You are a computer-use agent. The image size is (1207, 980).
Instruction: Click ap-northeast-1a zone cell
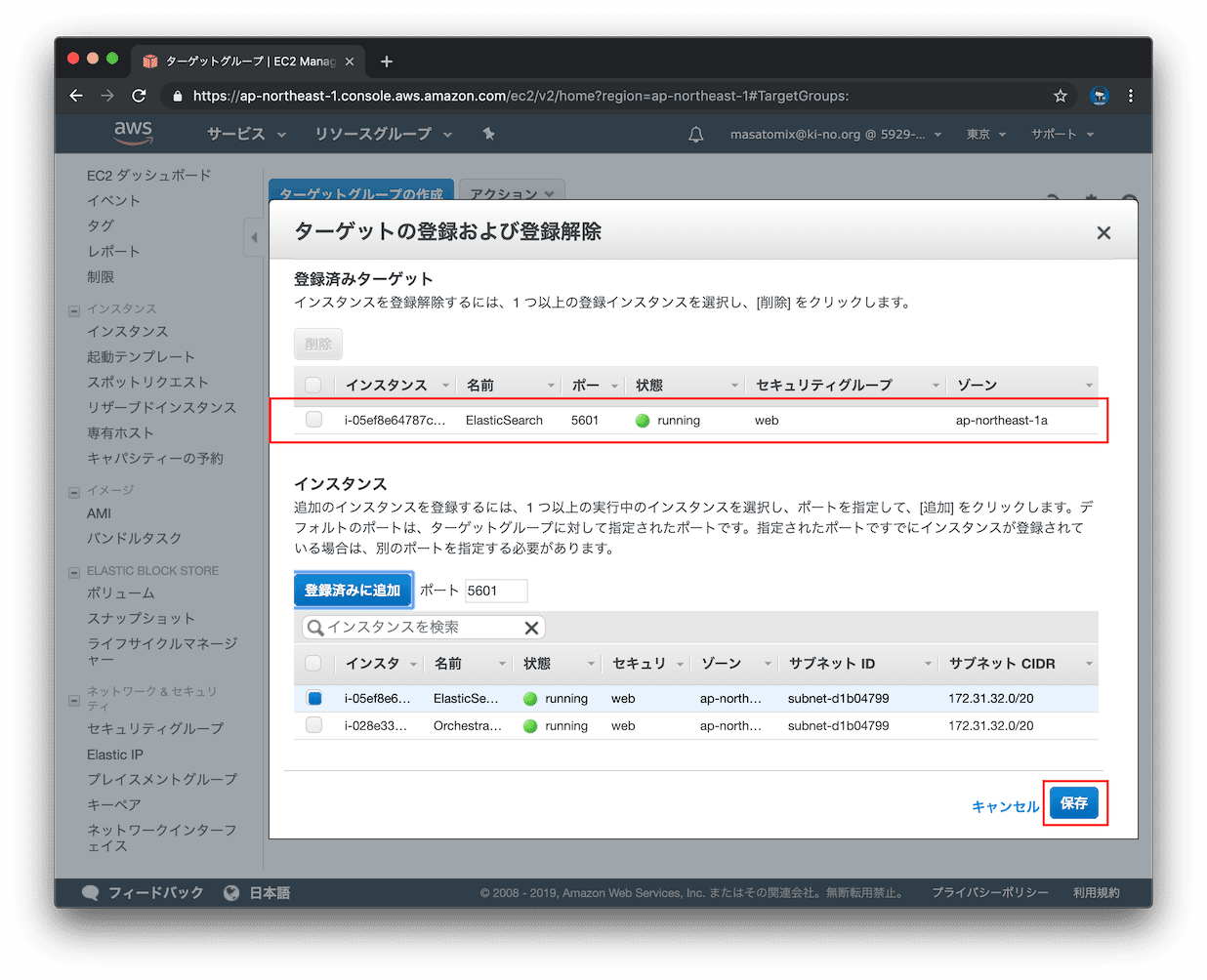point(1002,421)
